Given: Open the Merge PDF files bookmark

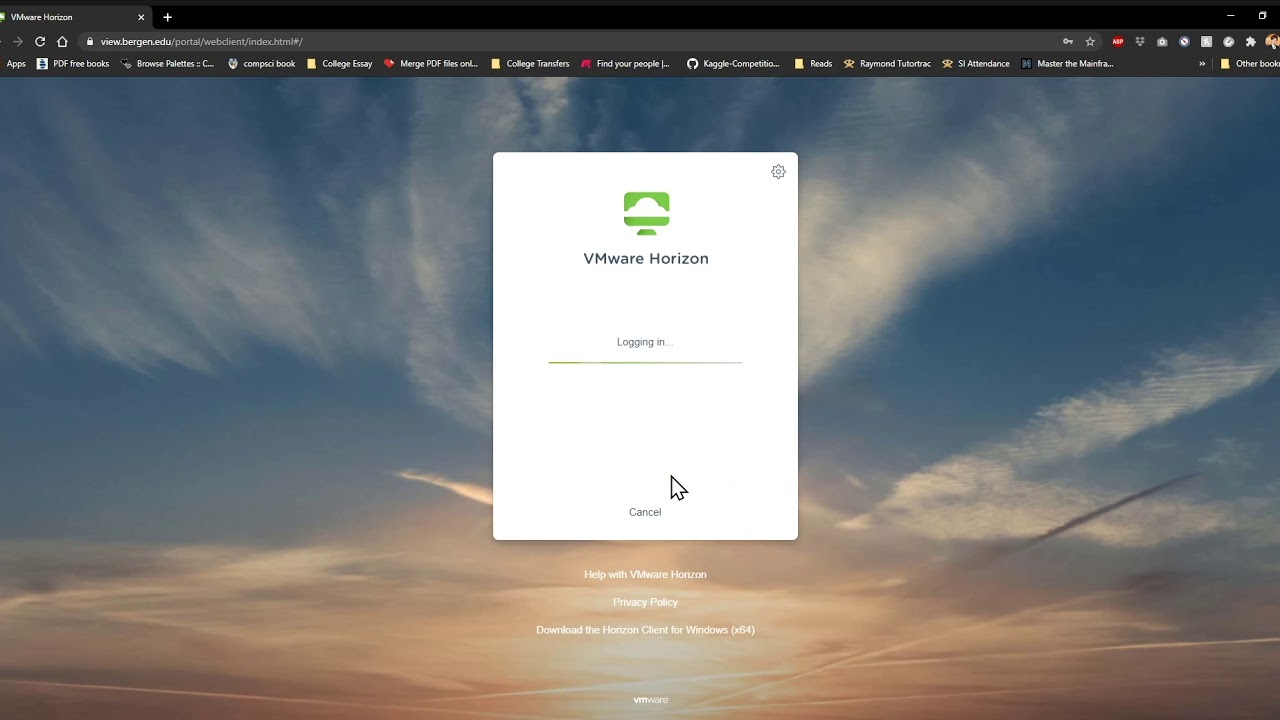Looking at the screenshot, I should tap(431, 64).
